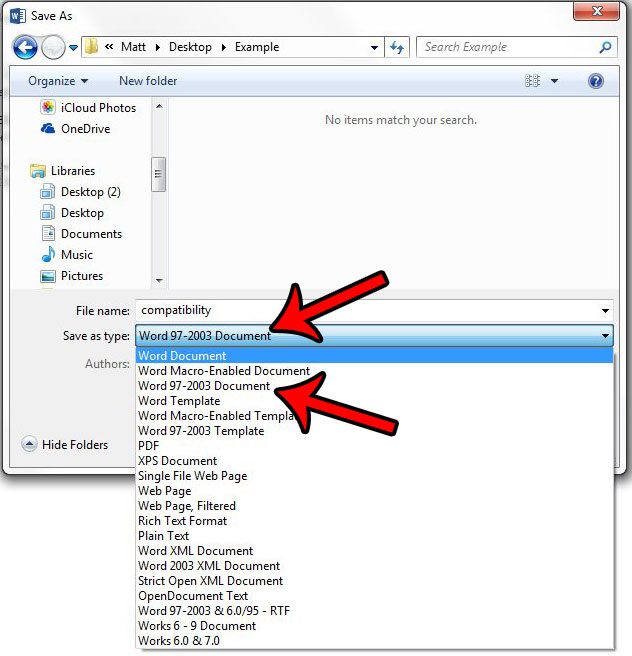Select the Music library

(77, 254)
